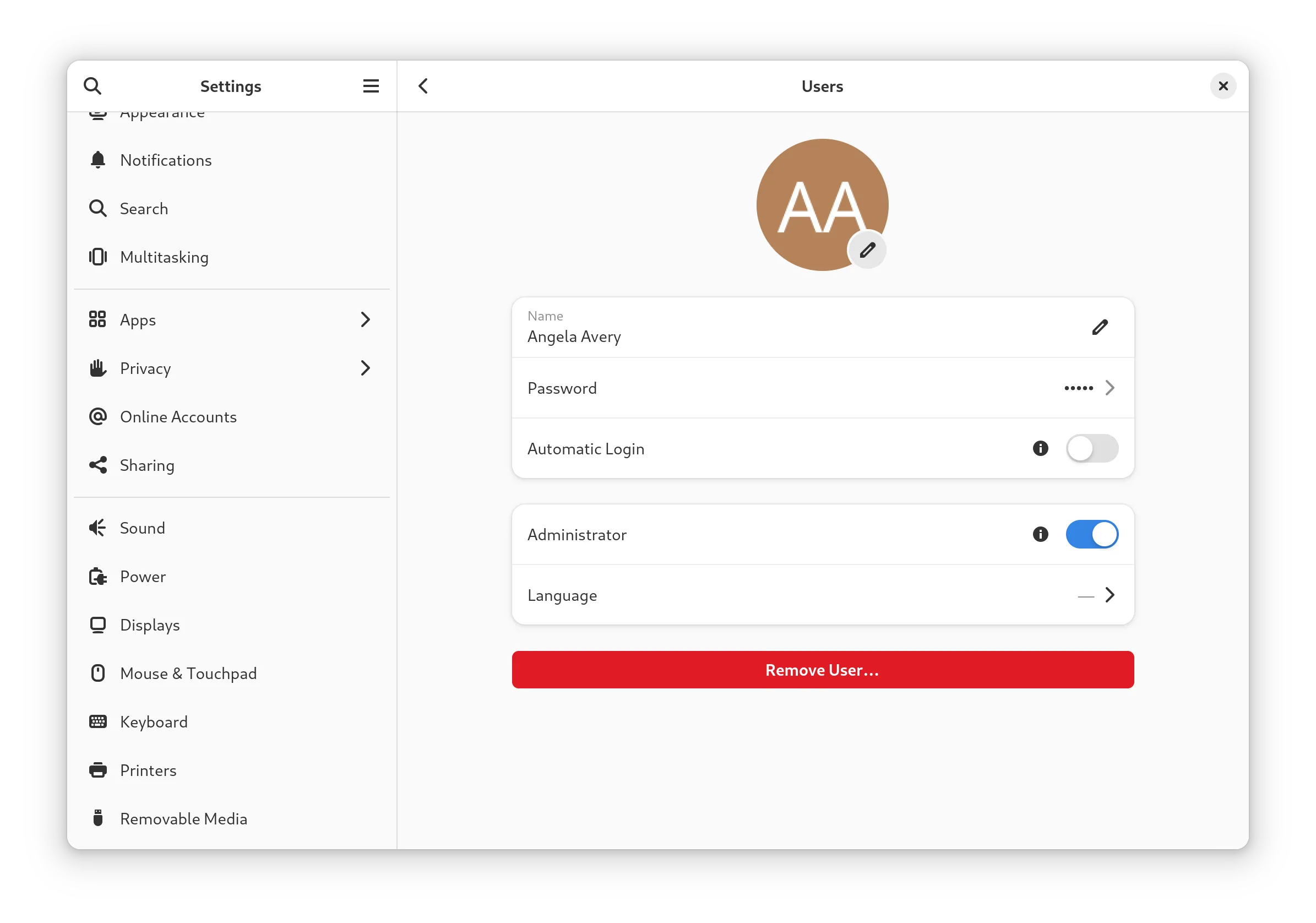Edit the name Angela Avery with pencil icon
Screen dimensions: 1316x923
click(x=1100, y=327)
